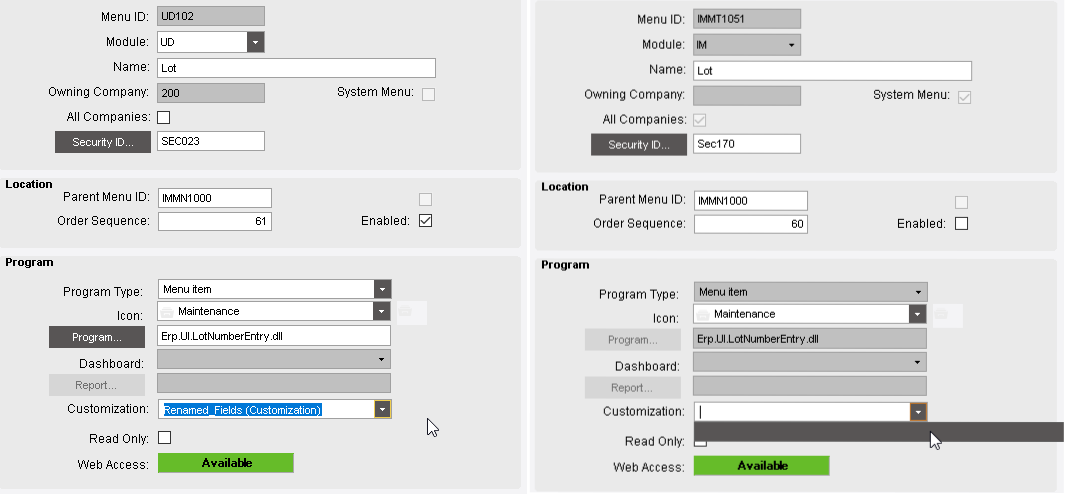This screenshot has height=495, width=1068.
Task: Click Menu ID field showing IMMT1051
Action: (x=747, y=19)
